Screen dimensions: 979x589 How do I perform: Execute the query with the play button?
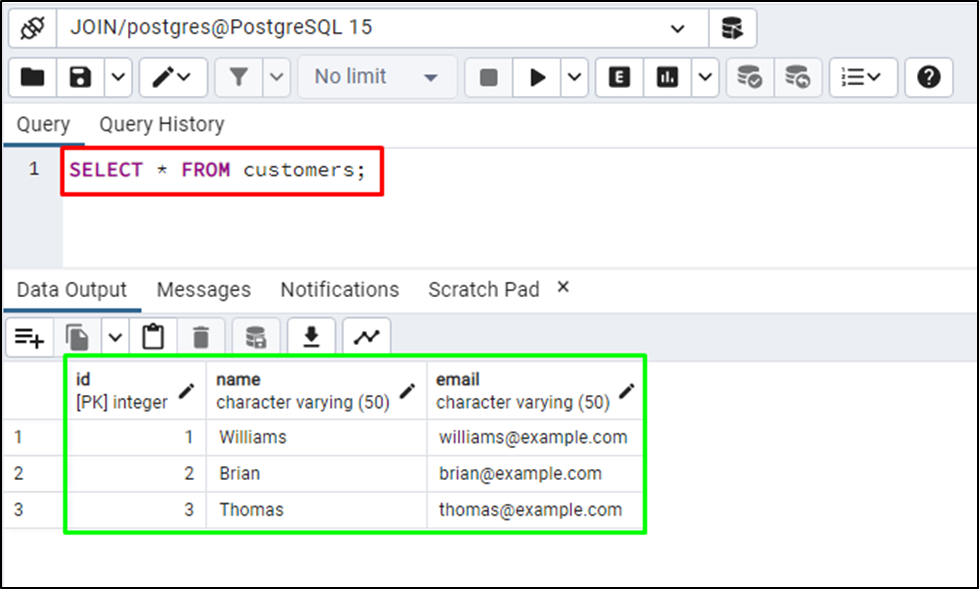click(538, 77)
